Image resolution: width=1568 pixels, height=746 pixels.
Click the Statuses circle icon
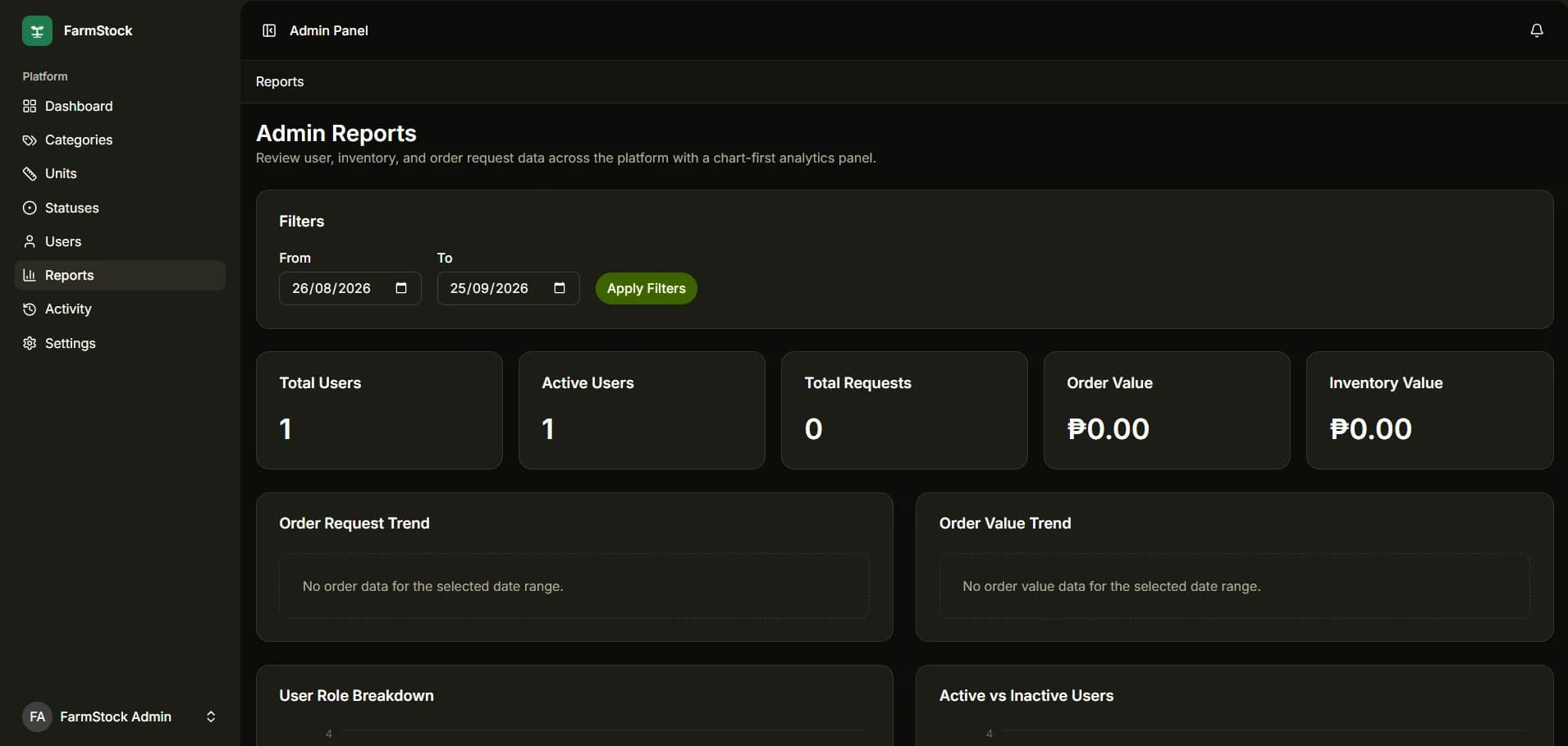point(30,208)
